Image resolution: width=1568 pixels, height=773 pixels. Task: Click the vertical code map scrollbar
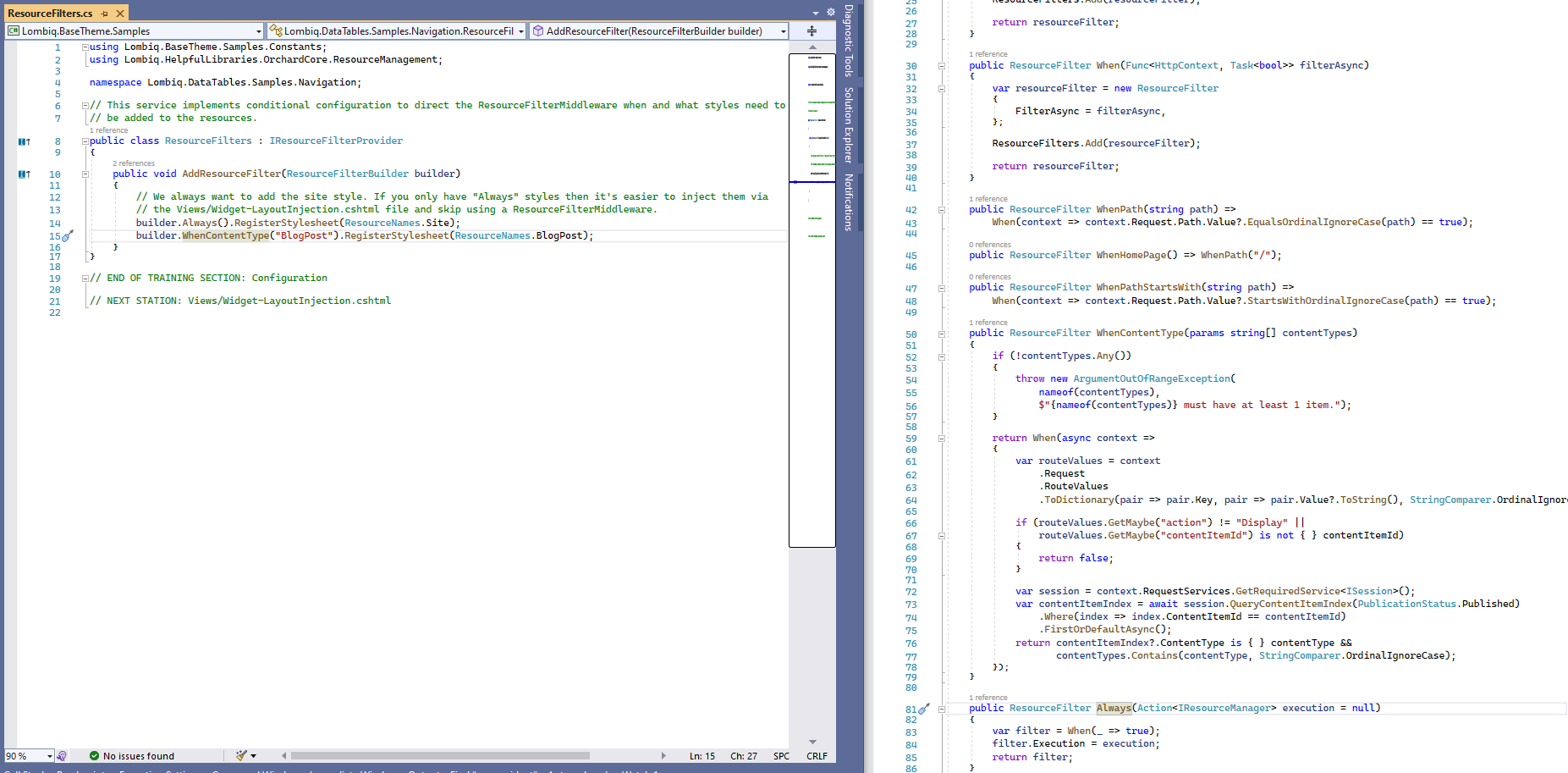click(812, 301)
